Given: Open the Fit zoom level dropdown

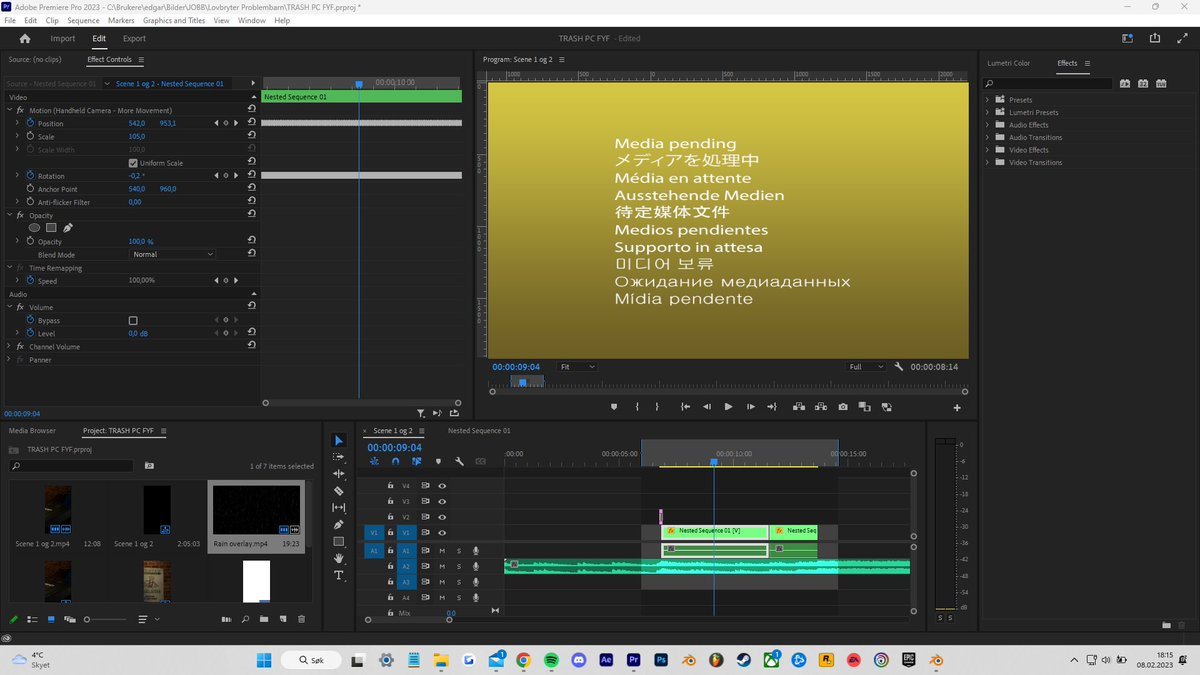Looking at the screenshot, I should 577,367.
